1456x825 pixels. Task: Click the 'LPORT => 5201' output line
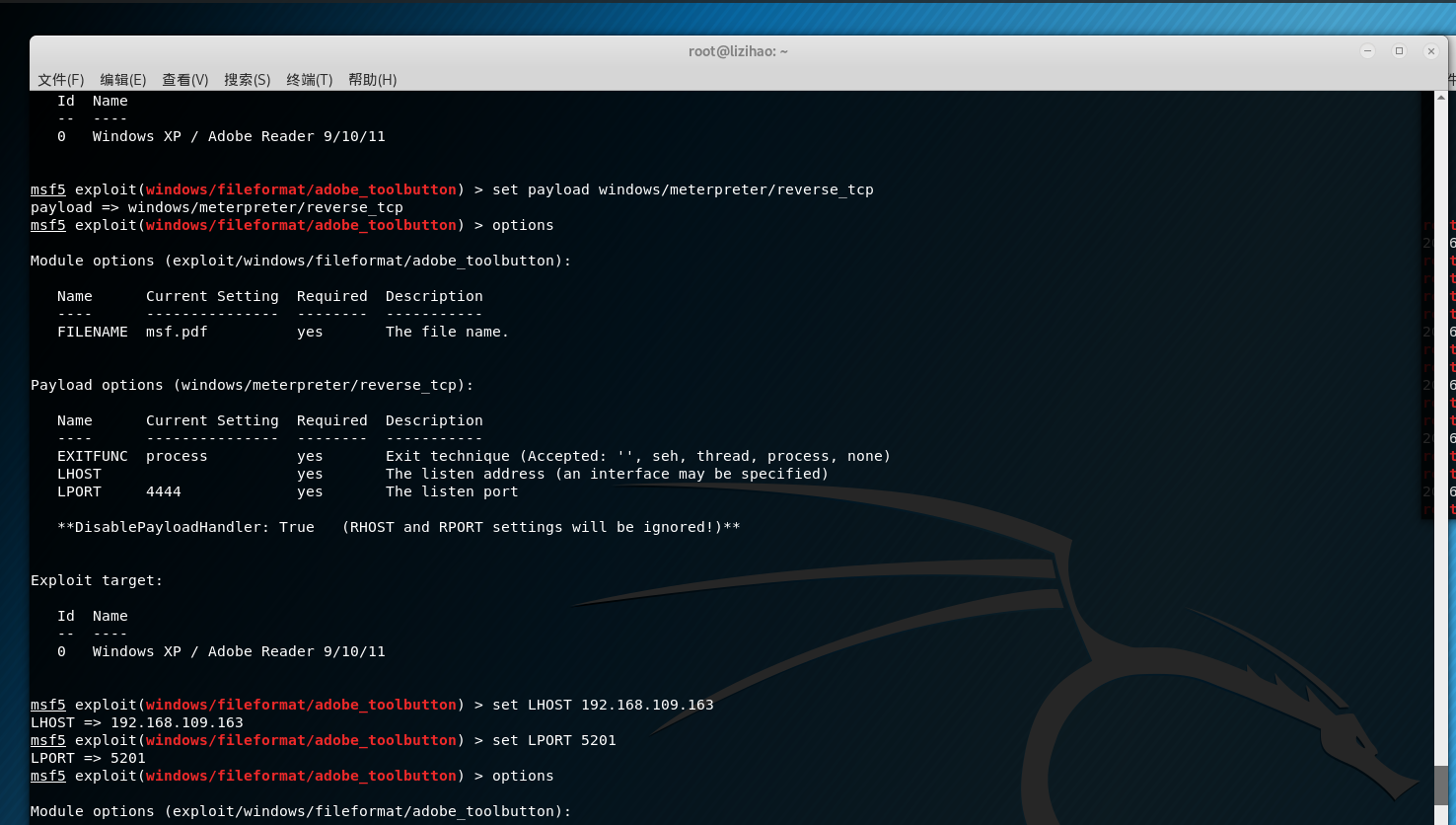pos(88,758)
